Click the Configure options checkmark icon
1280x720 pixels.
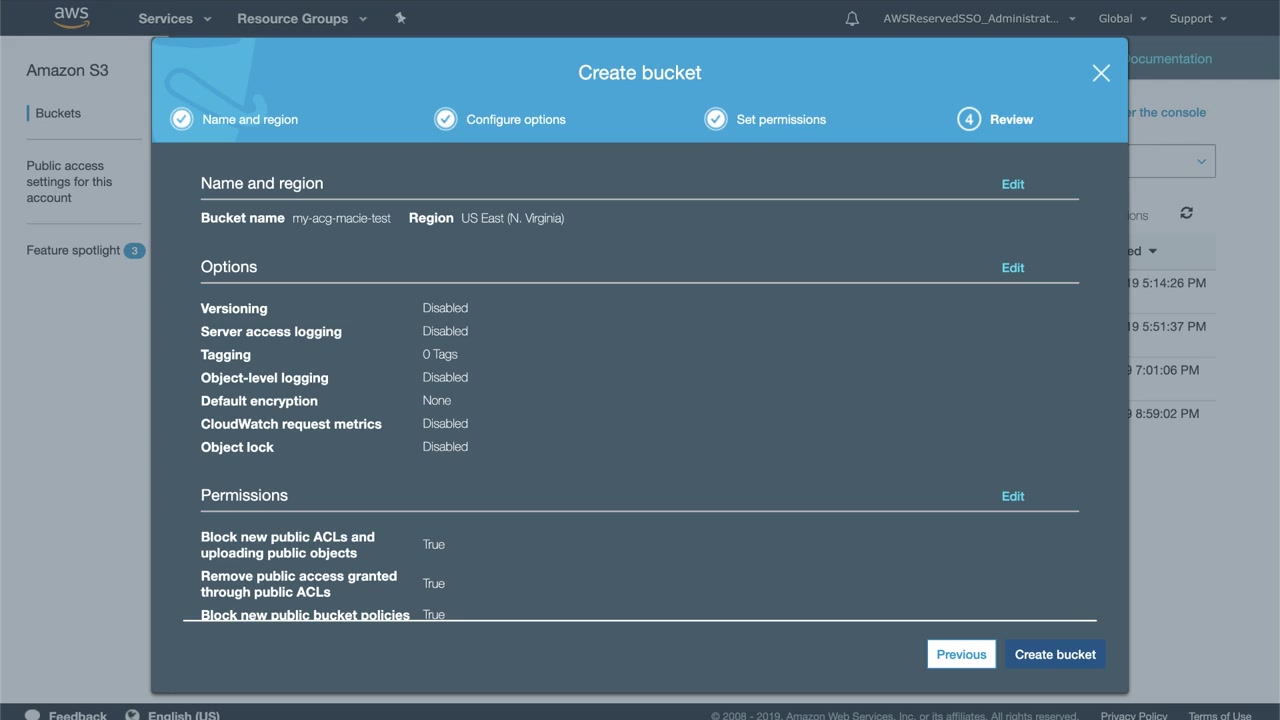click(445, 119)
